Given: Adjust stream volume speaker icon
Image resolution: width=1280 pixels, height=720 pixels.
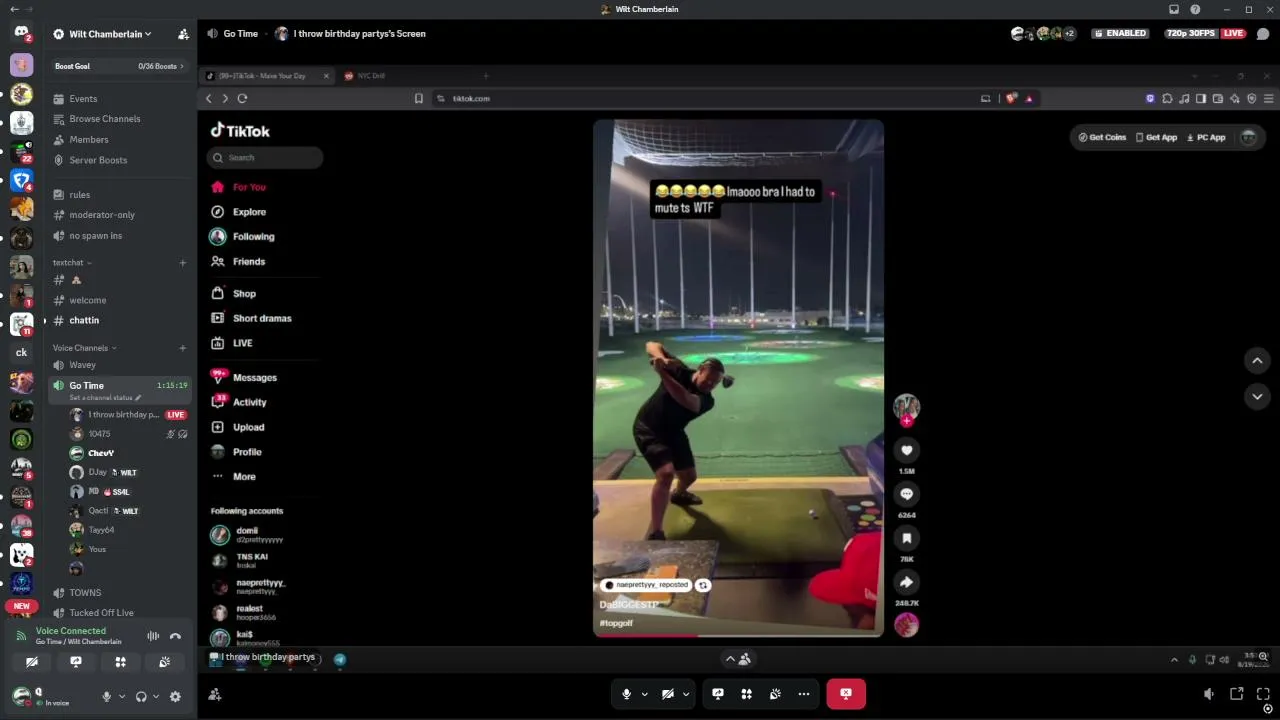Looking at the screenshot, I should tap(1209, 694).
